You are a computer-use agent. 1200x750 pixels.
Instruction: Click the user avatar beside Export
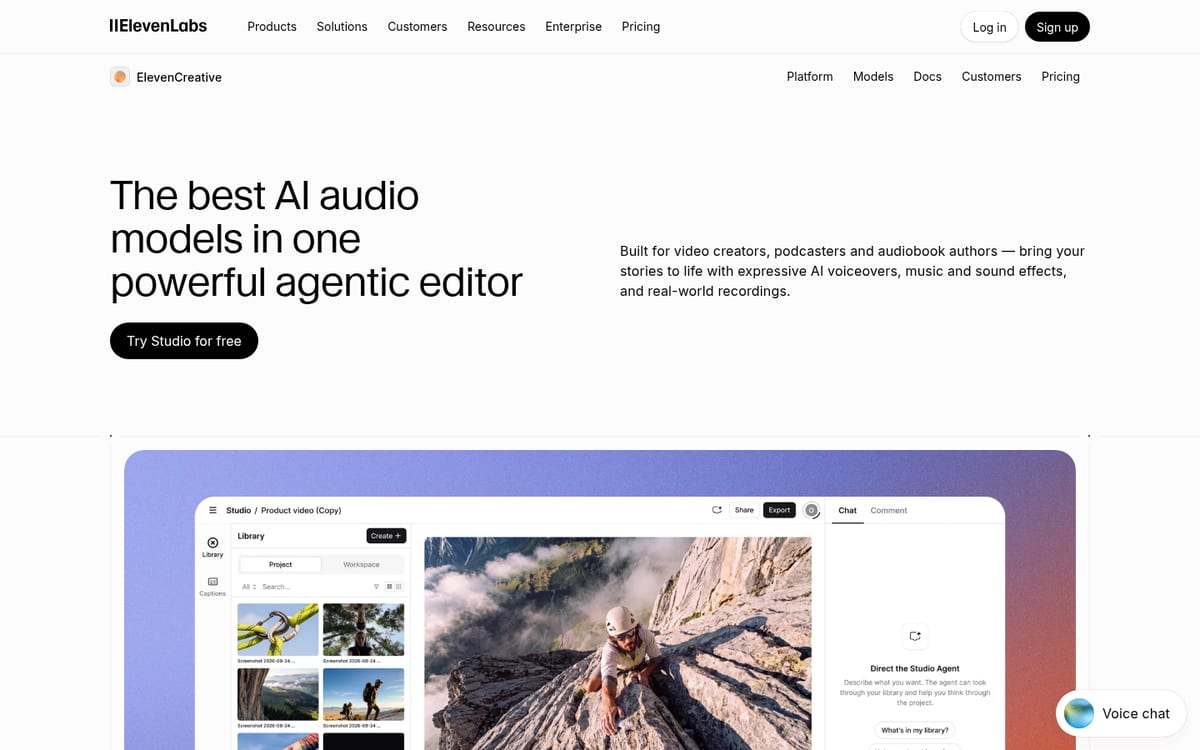(811, 510)
